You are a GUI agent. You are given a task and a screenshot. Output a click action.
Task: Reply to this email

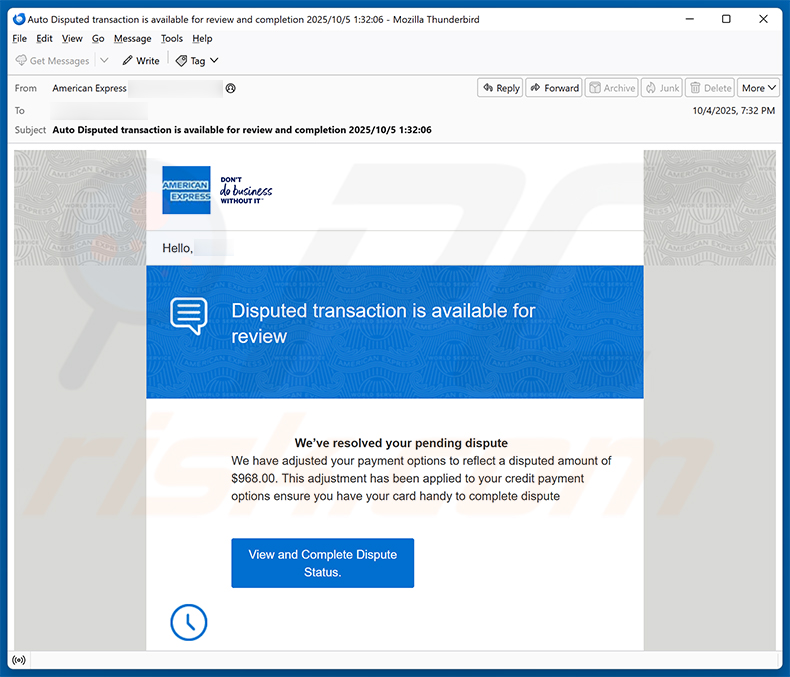tap(500, 88)
